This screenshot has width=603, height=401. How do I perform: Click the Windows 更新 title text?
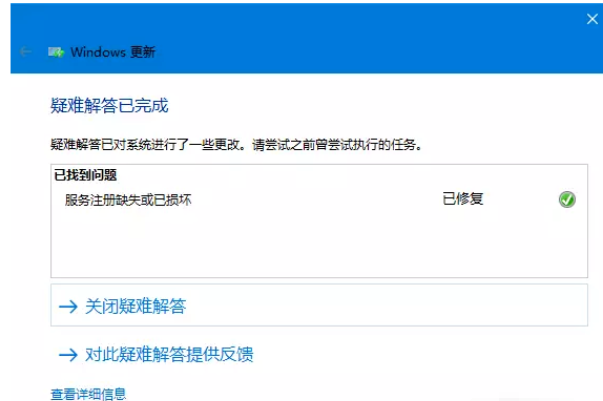point(113,52)
